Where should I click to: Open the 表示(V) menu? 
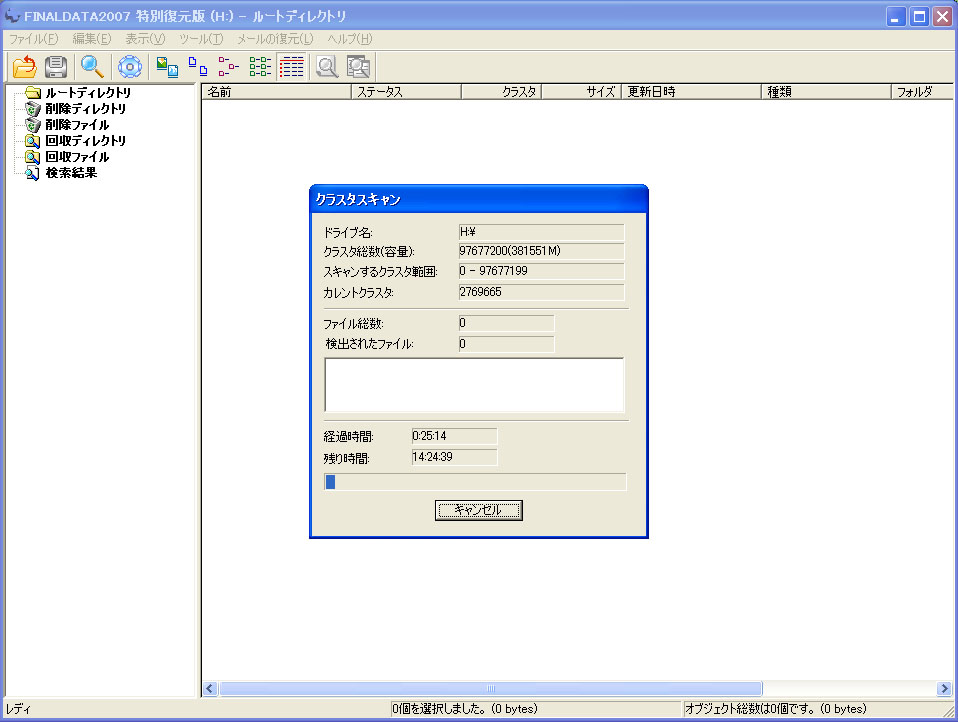coord(145,39)
